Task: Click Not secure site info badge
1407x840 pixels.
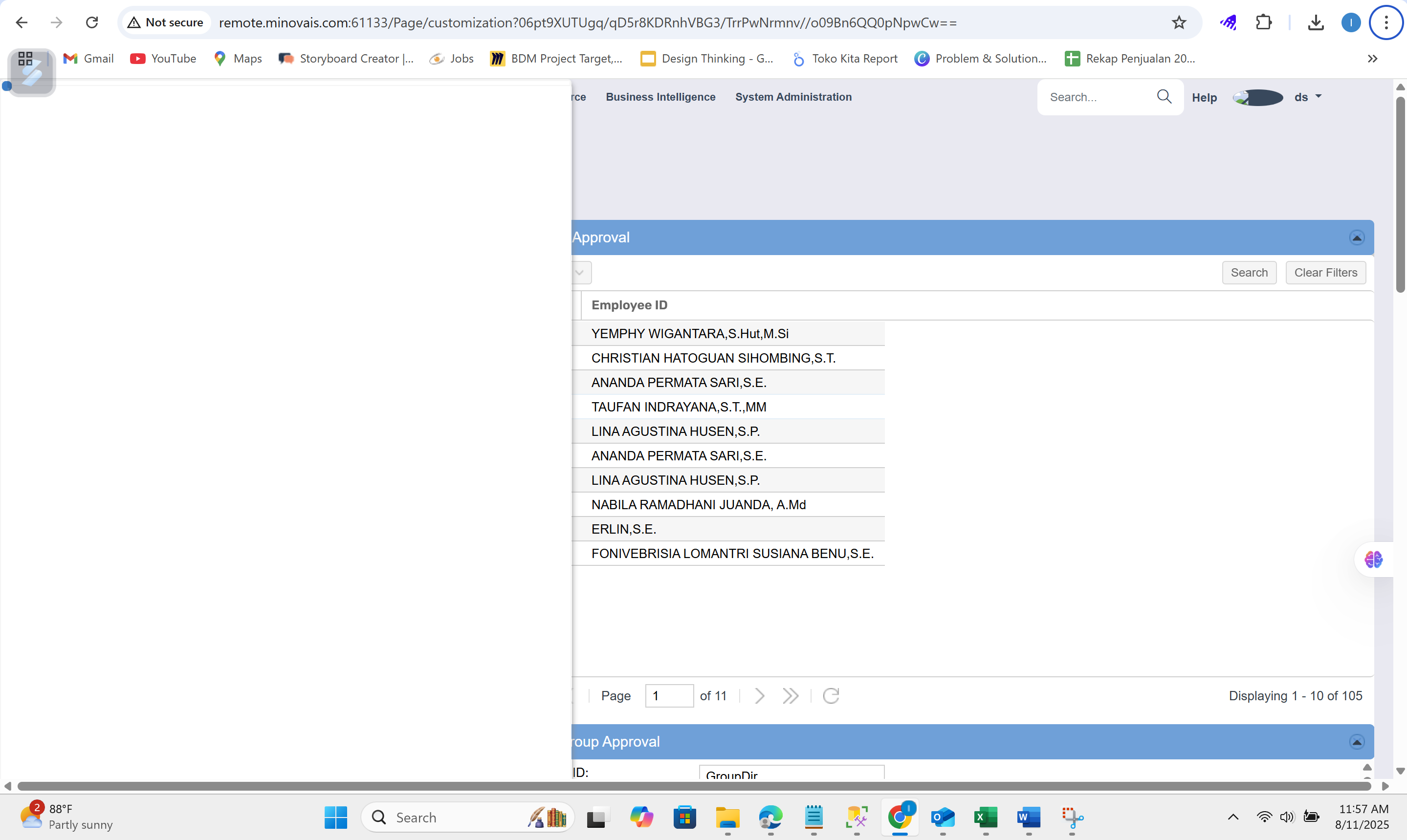Action: tap(165, 22)
